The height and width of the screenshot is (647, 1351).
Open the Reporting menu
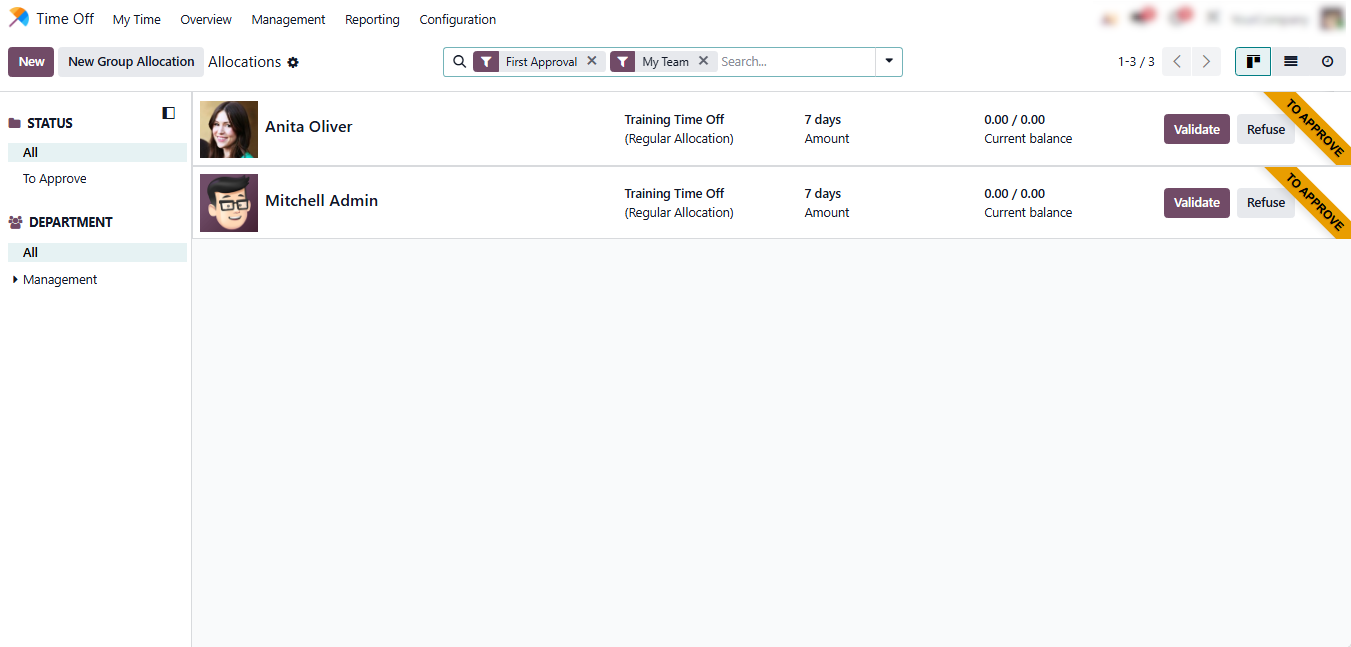click(372, 19)
